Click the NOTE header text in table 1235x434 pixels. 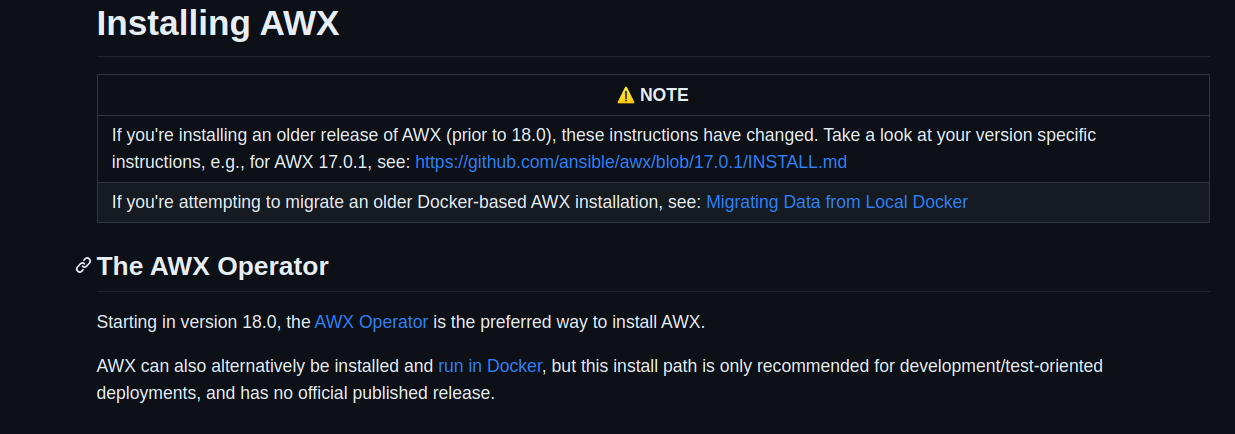(x=664, y=95)
